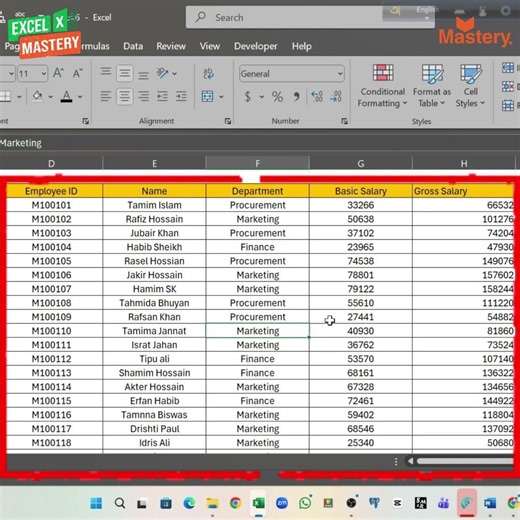Apply Accounting Number Format dollar icon

pyautogui.click(x=248, y=97)
